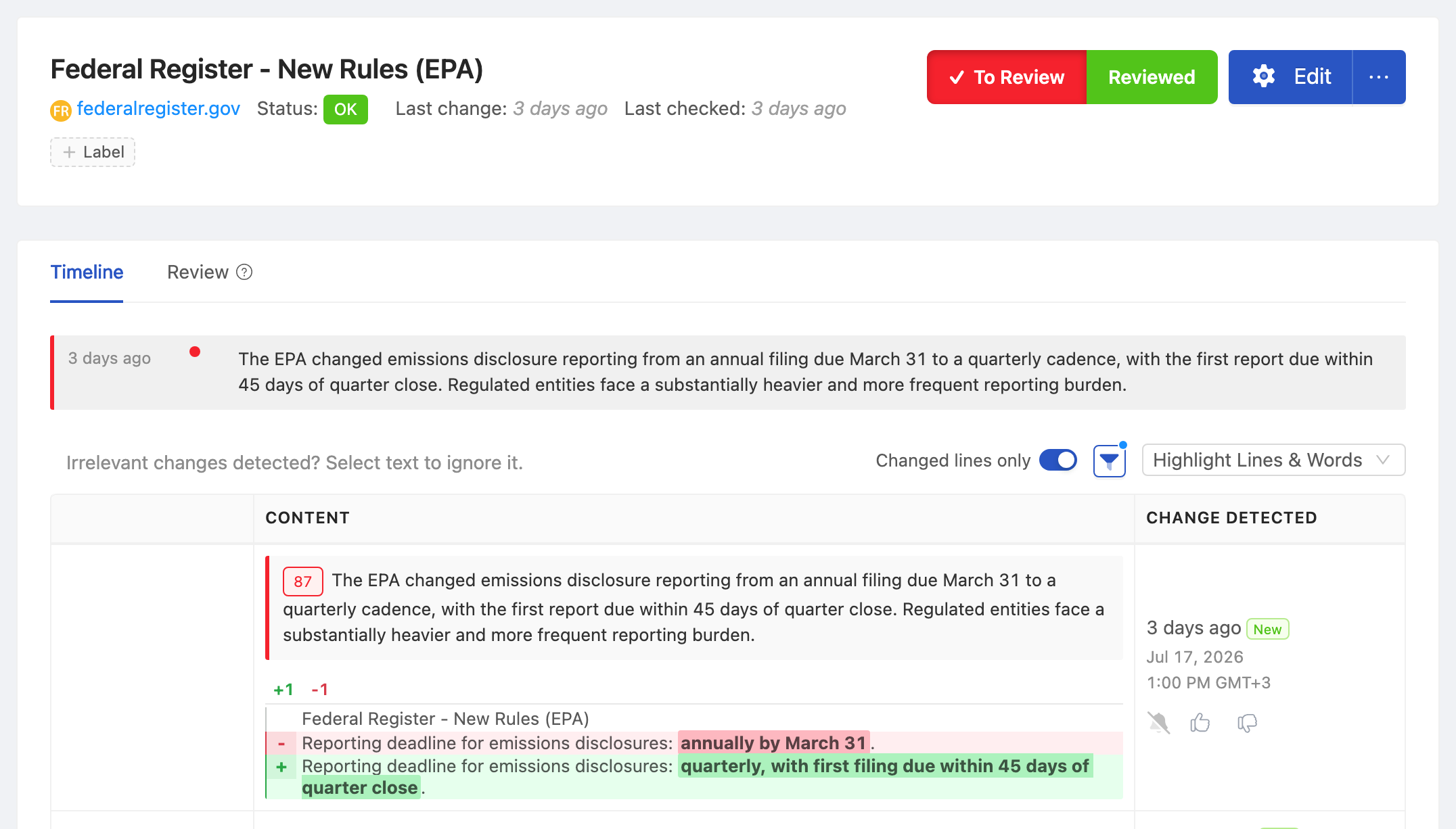The width and height of the screenshot is (1456, 829).
Task: Open the filter funnel icon
Action: tap(1110, 461)
